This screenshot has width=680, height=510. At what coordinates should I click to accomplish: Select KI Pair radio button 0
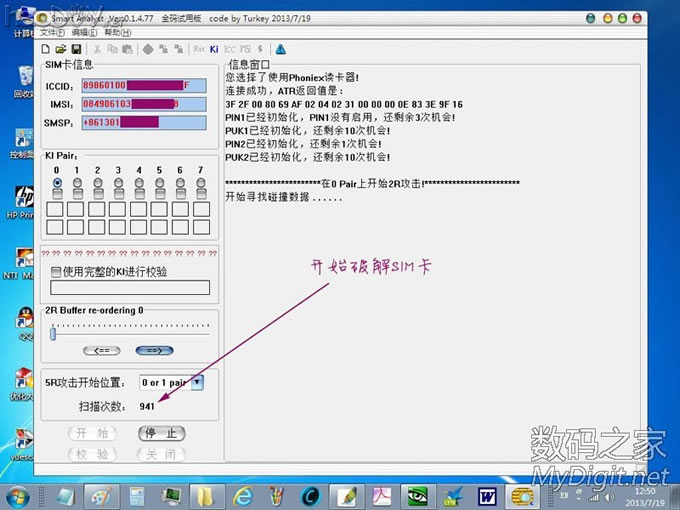point(57,183)
